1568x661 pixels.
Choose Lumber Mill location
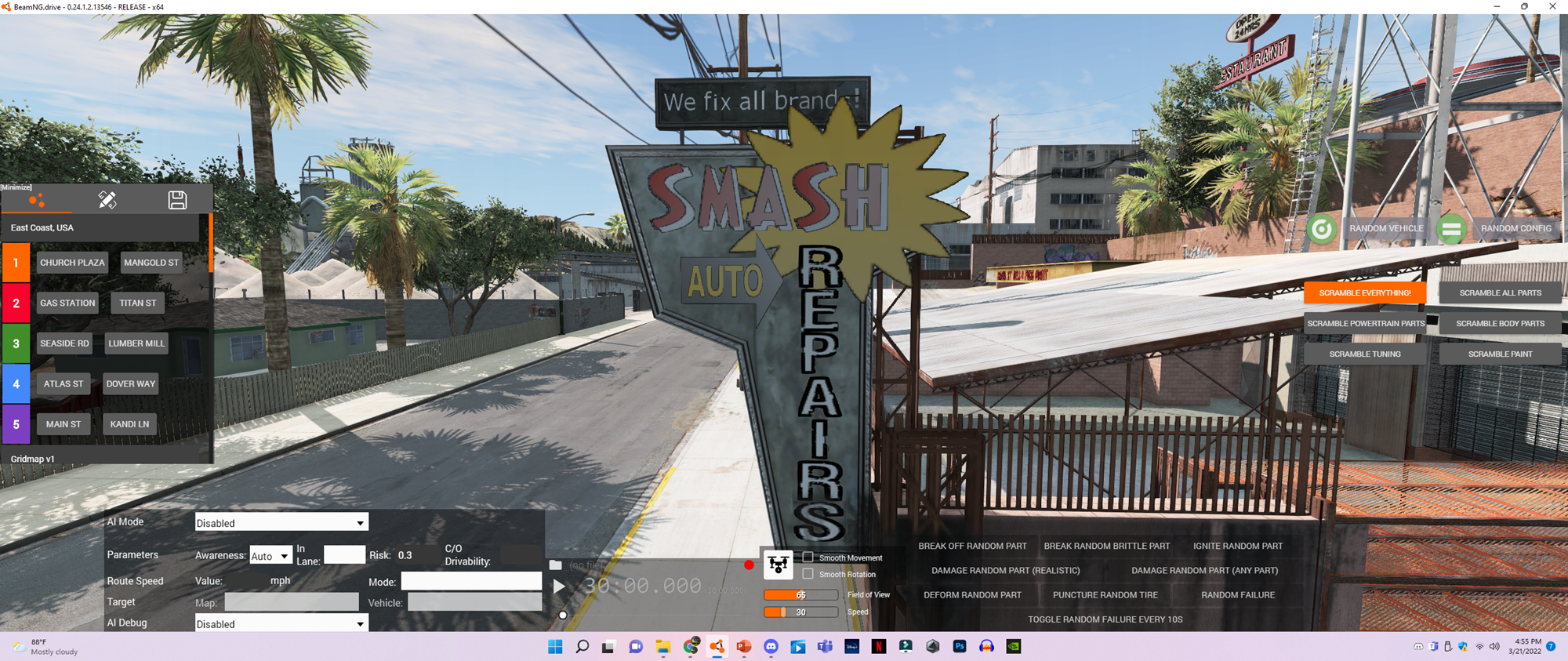[x=136, y=343]
